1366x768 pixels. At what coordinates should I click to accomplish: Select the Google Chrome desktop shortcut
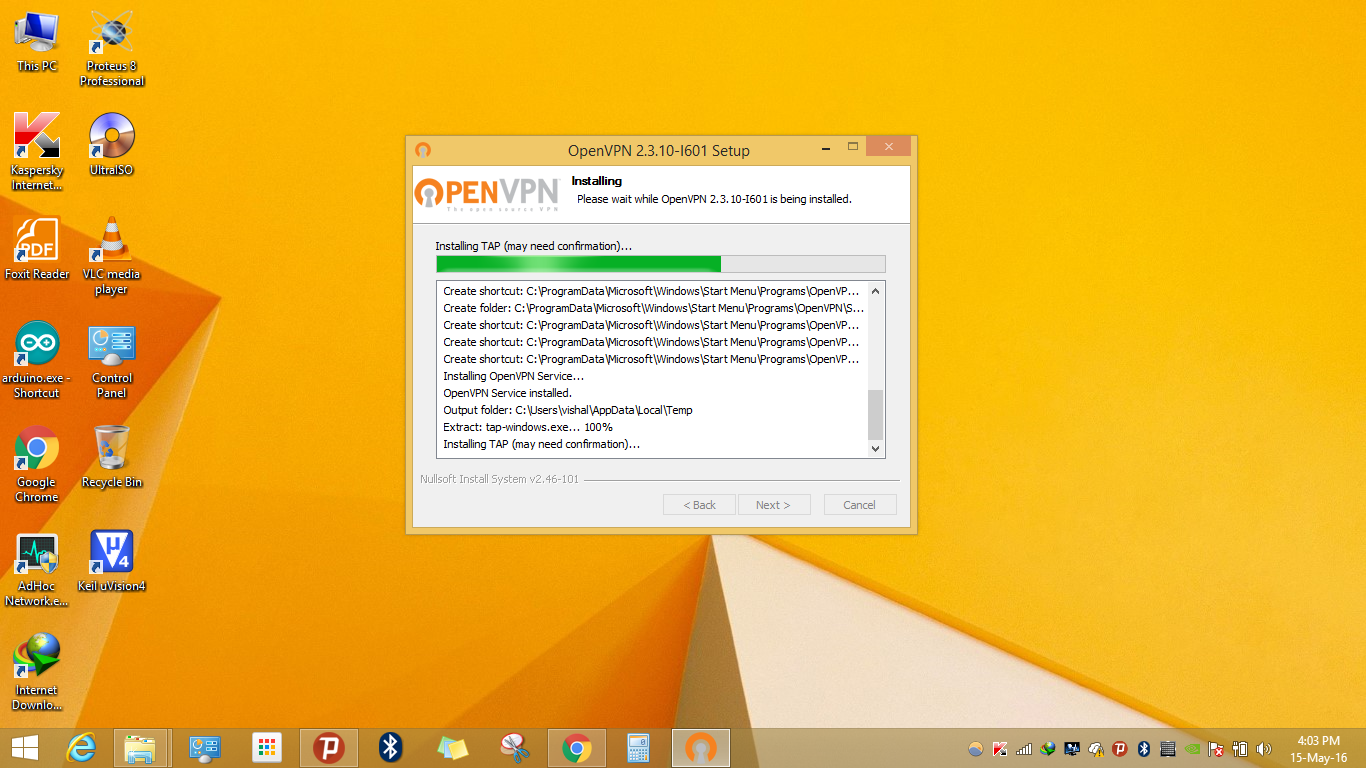[37, 464]
